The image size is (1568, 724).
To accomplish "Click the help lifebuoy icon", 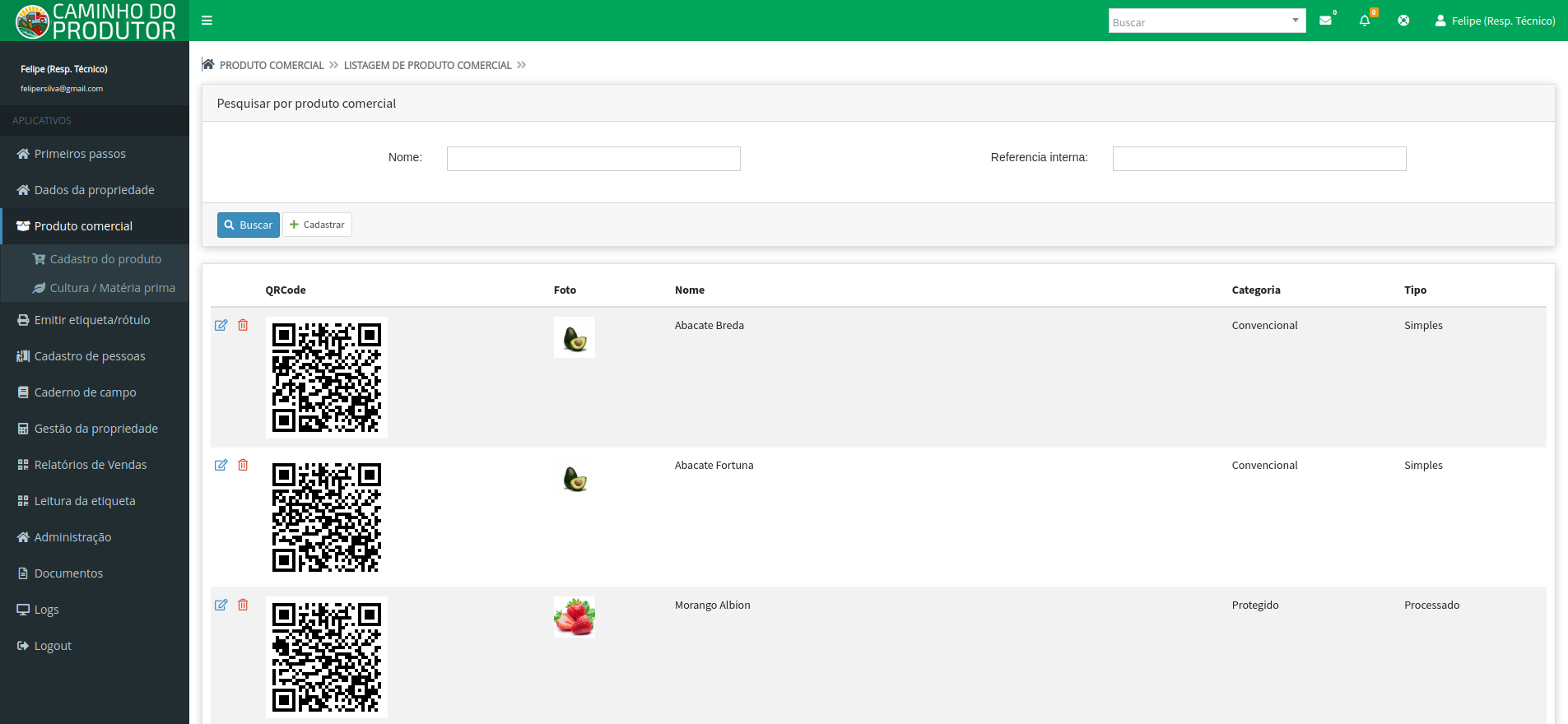I will (x=1403, y=21).
